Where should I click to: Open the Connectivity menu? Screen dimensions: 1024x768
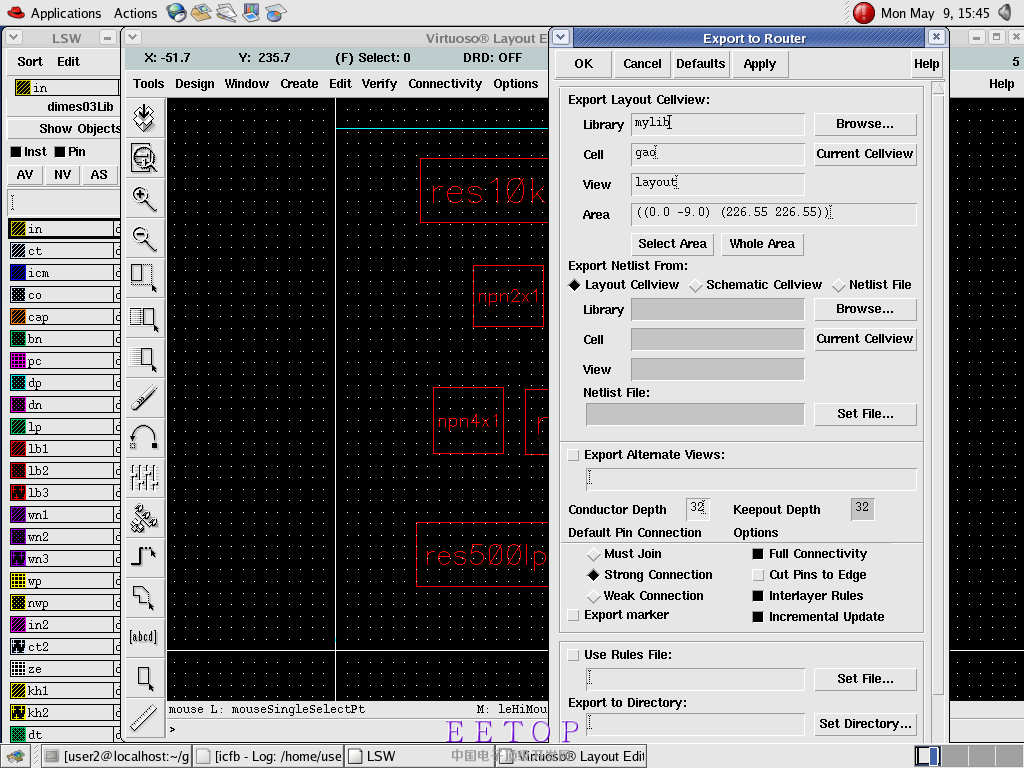(x=445, y=84)
